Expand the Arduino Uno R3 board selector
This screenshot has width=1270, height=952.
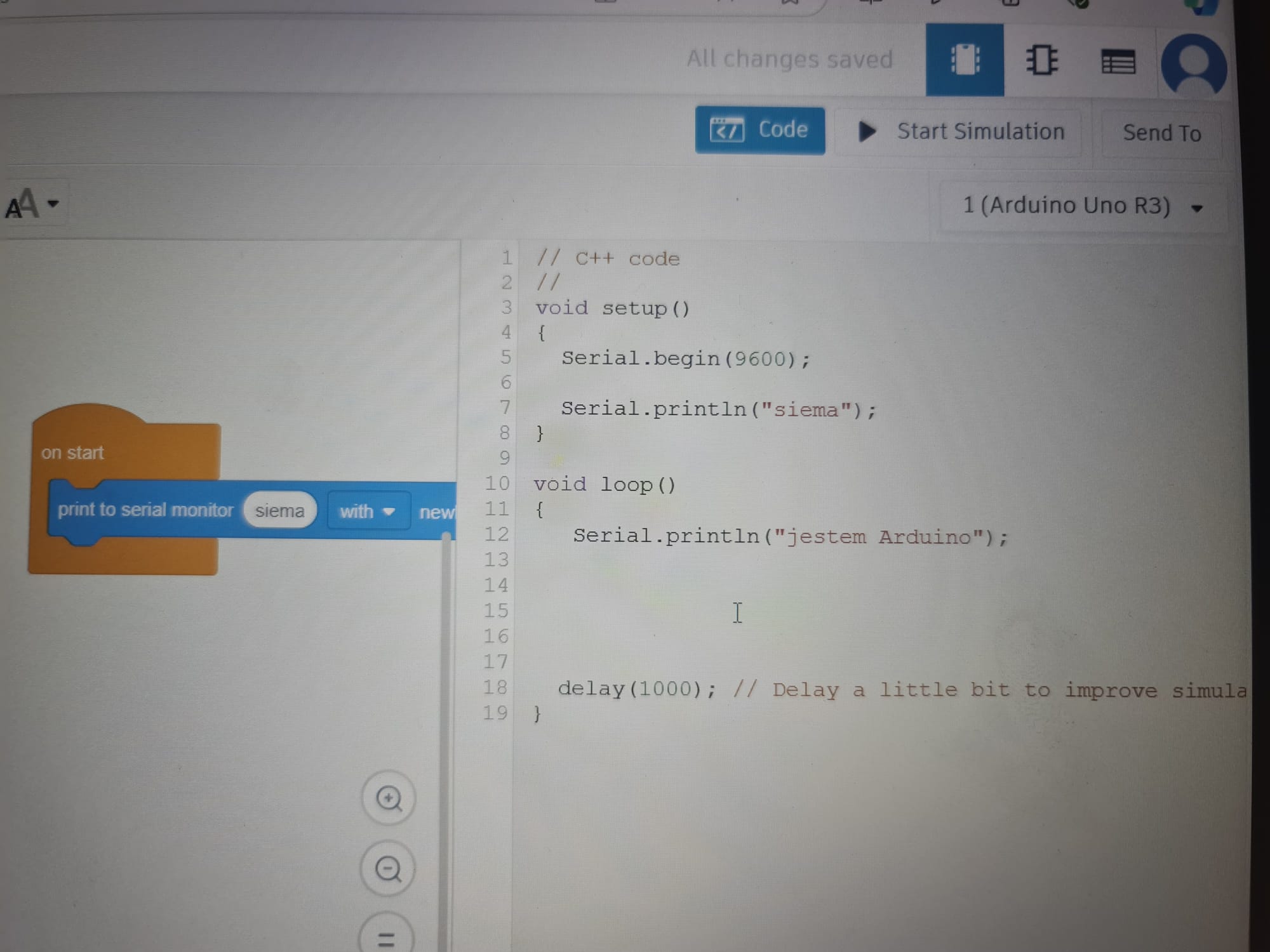(x=1083, y=206)
